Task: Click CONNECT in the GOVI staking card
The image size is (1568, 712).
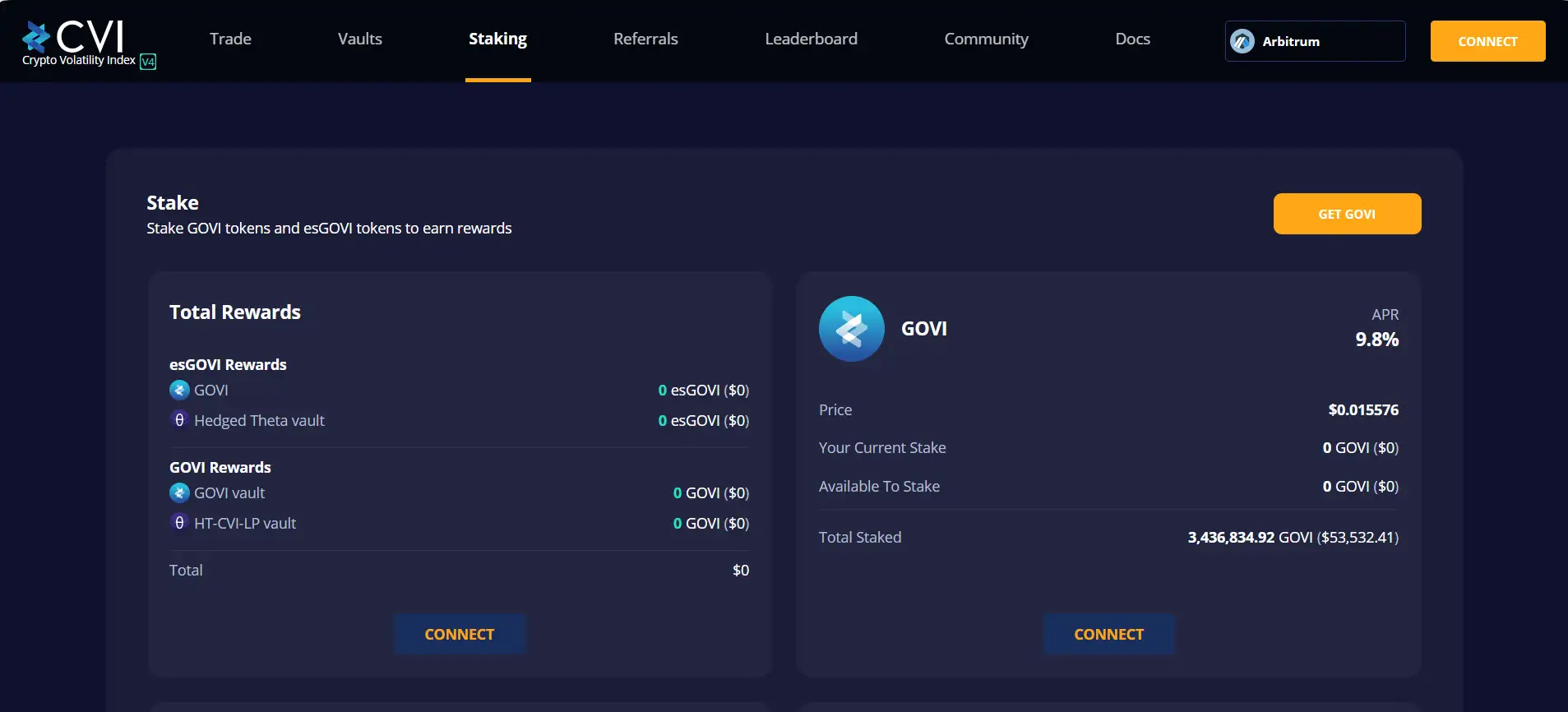Action: (1108, 634)
